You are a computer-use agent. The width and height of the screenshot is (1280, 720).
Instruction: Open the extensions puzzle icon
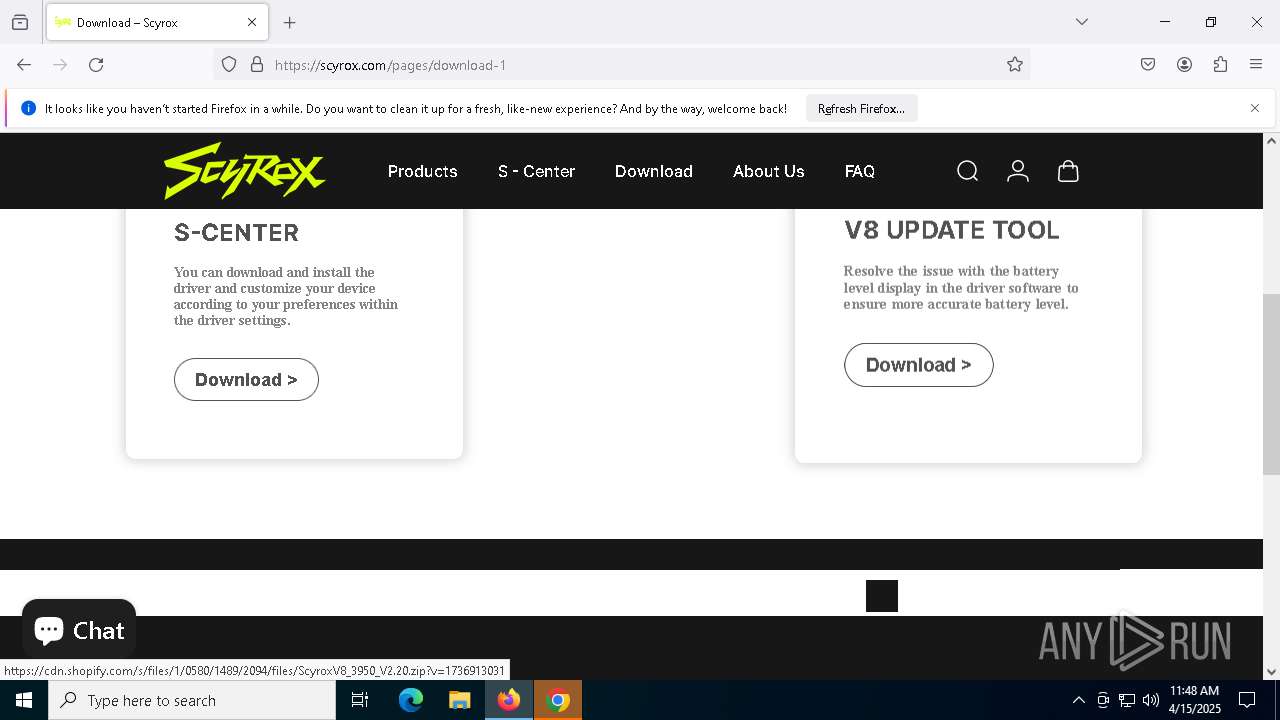click(x=1220, y=65)
